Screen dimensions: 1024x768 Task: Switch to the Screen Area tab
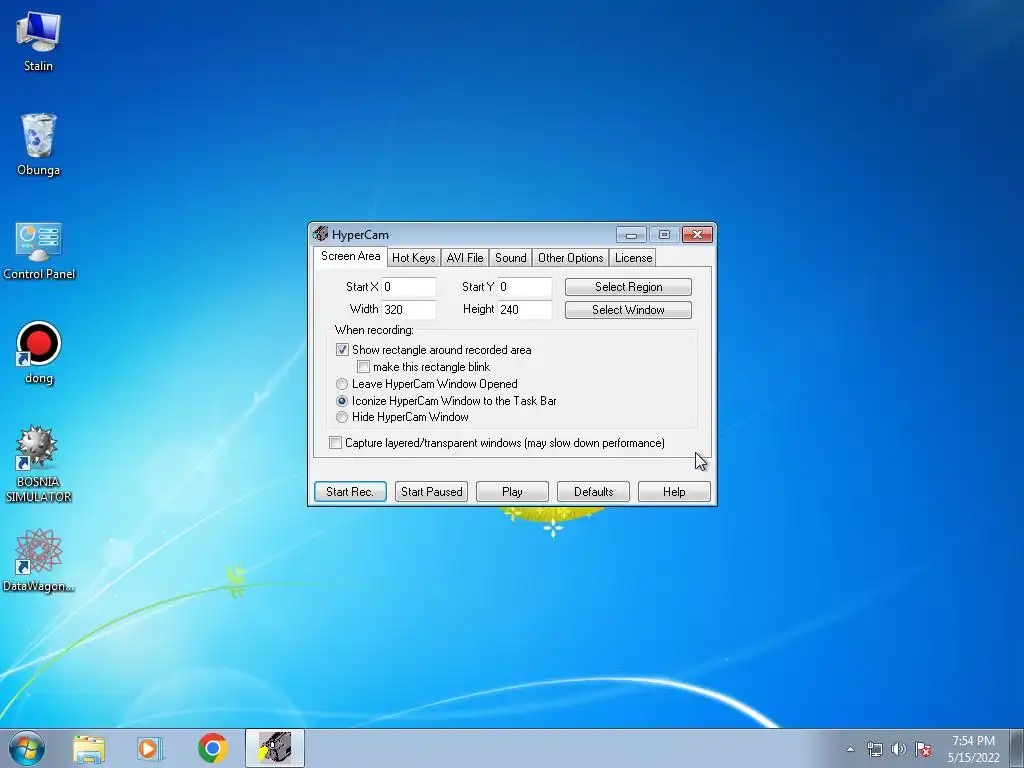coord(351,256)
